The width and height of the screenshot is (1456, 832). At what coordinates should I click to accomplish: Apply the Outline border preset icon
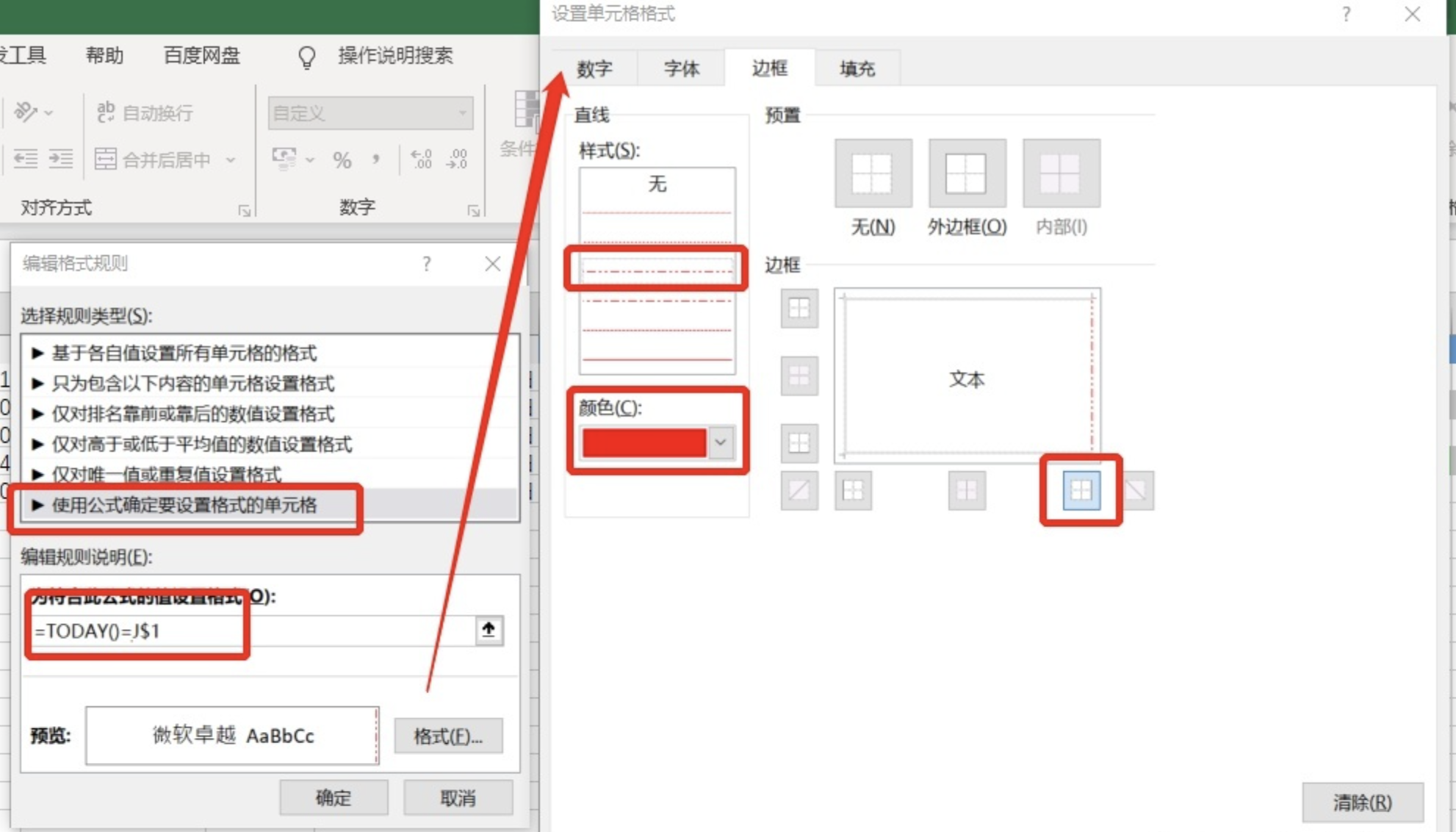coord(966,173)
